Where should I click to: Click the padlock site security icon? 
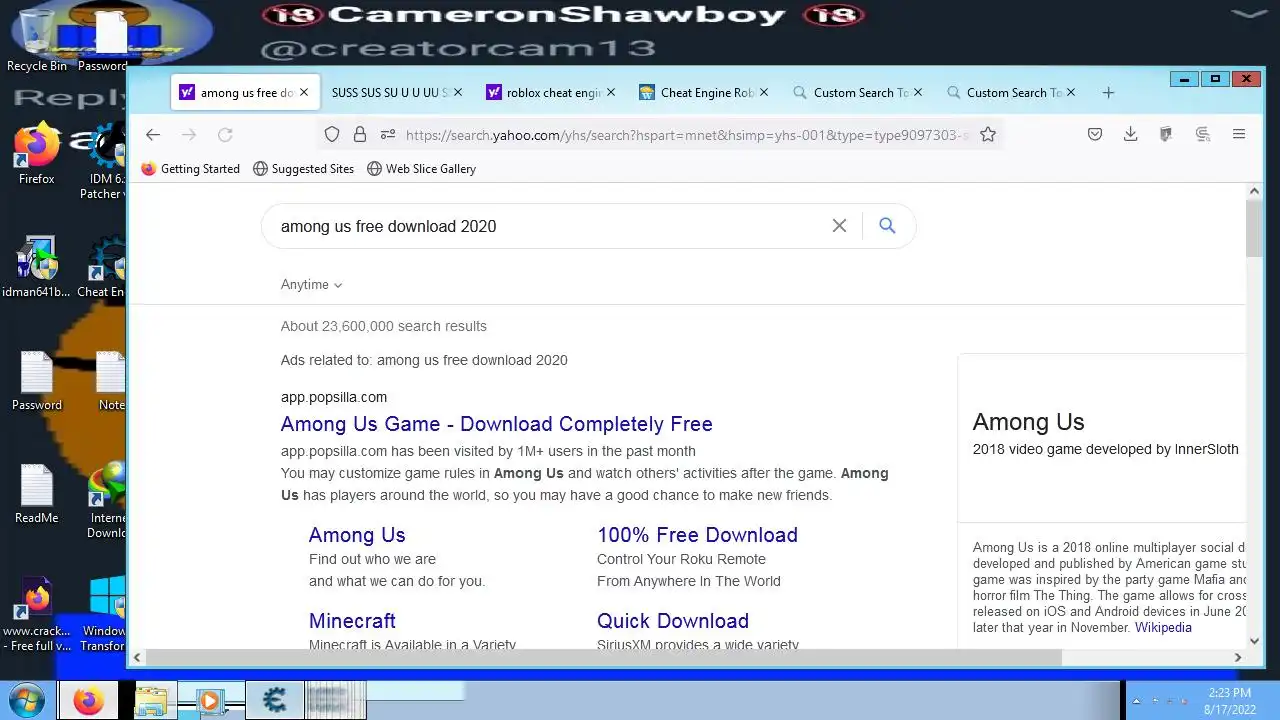click(360, 134)
